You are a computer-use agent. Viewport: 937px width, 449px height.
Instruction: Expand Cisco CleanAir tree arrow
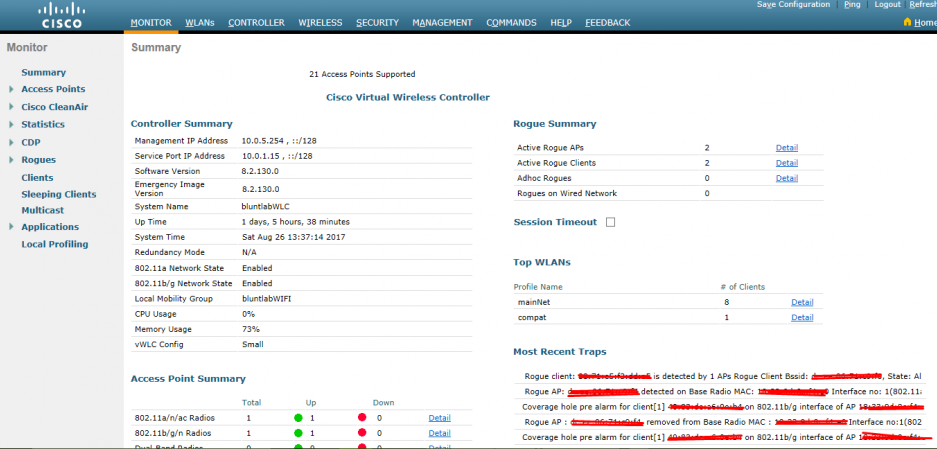[11, 107]
